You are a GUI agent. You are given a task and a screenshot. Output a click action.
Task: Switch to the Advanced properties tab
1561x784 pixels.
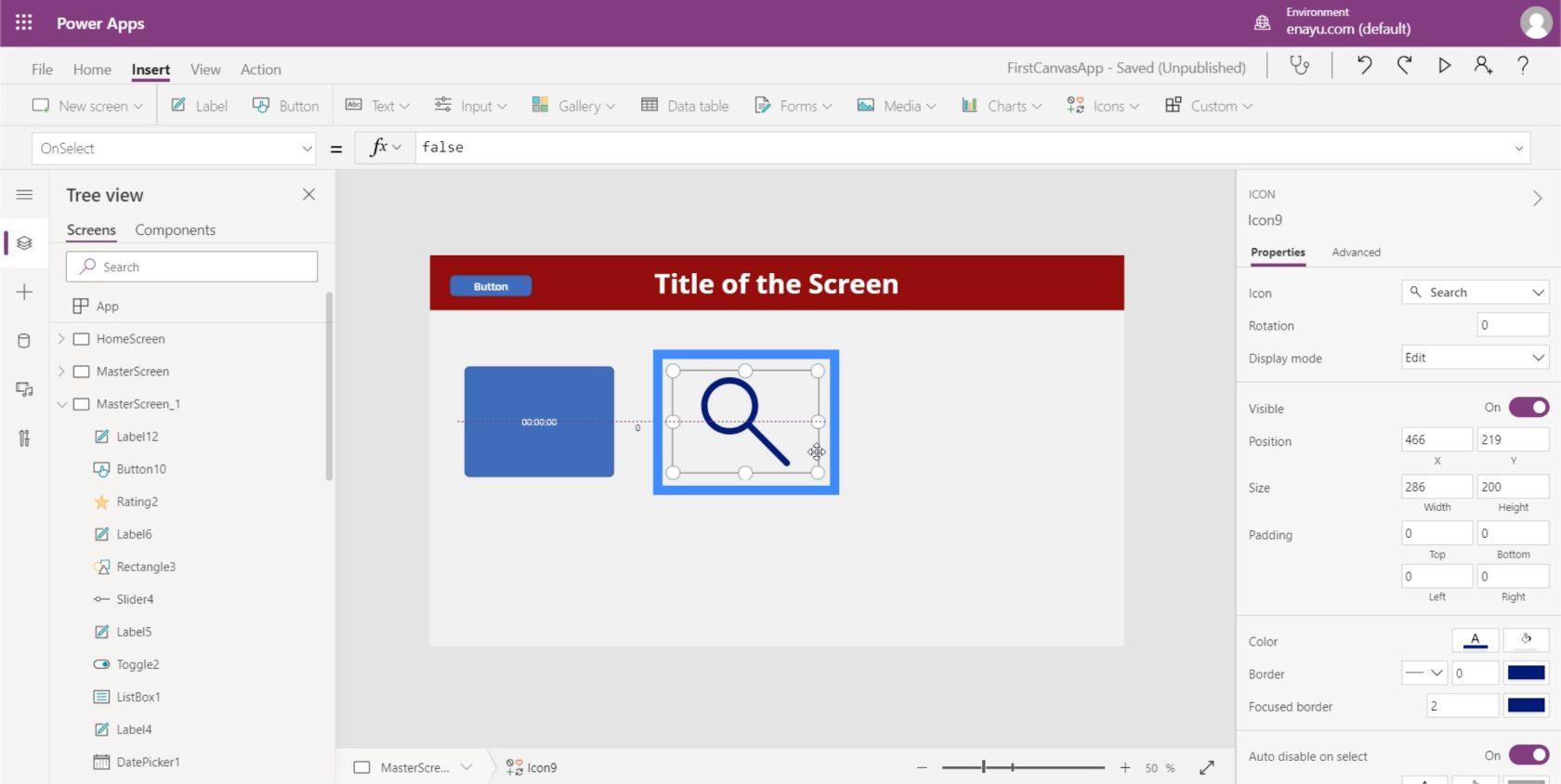tap(1356, 252)
